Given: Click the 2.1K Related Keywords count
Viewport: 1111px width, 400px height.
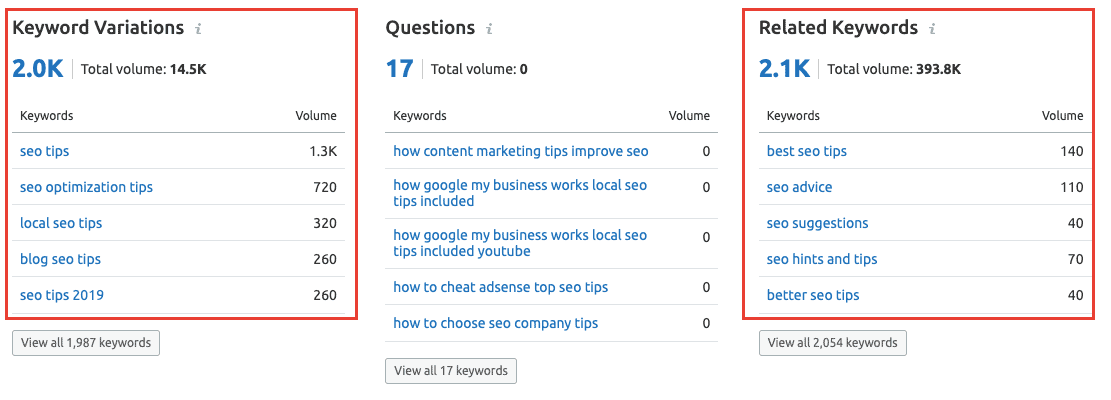Looking at the screenshot, I should 784,69.
